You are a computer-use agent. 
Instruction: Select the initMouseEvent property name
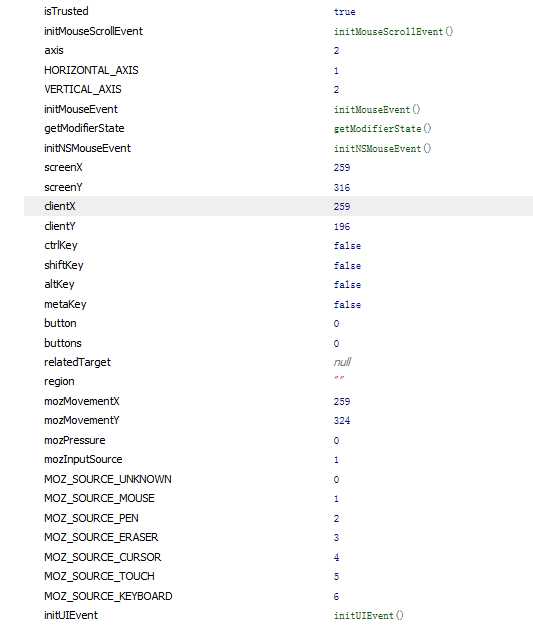pyautogui.click(x=81, y=109)
